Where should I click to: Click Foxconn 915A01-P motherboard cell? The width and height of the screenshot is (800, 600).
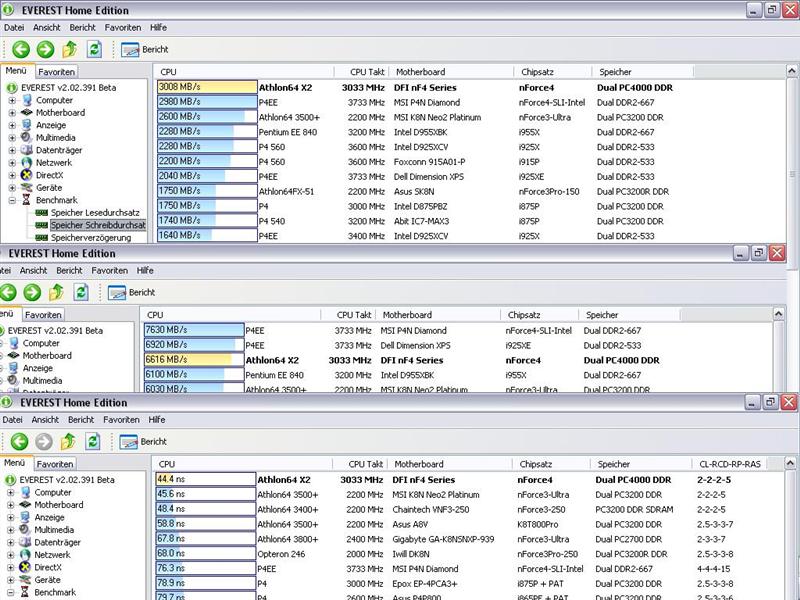coord(430,162)
